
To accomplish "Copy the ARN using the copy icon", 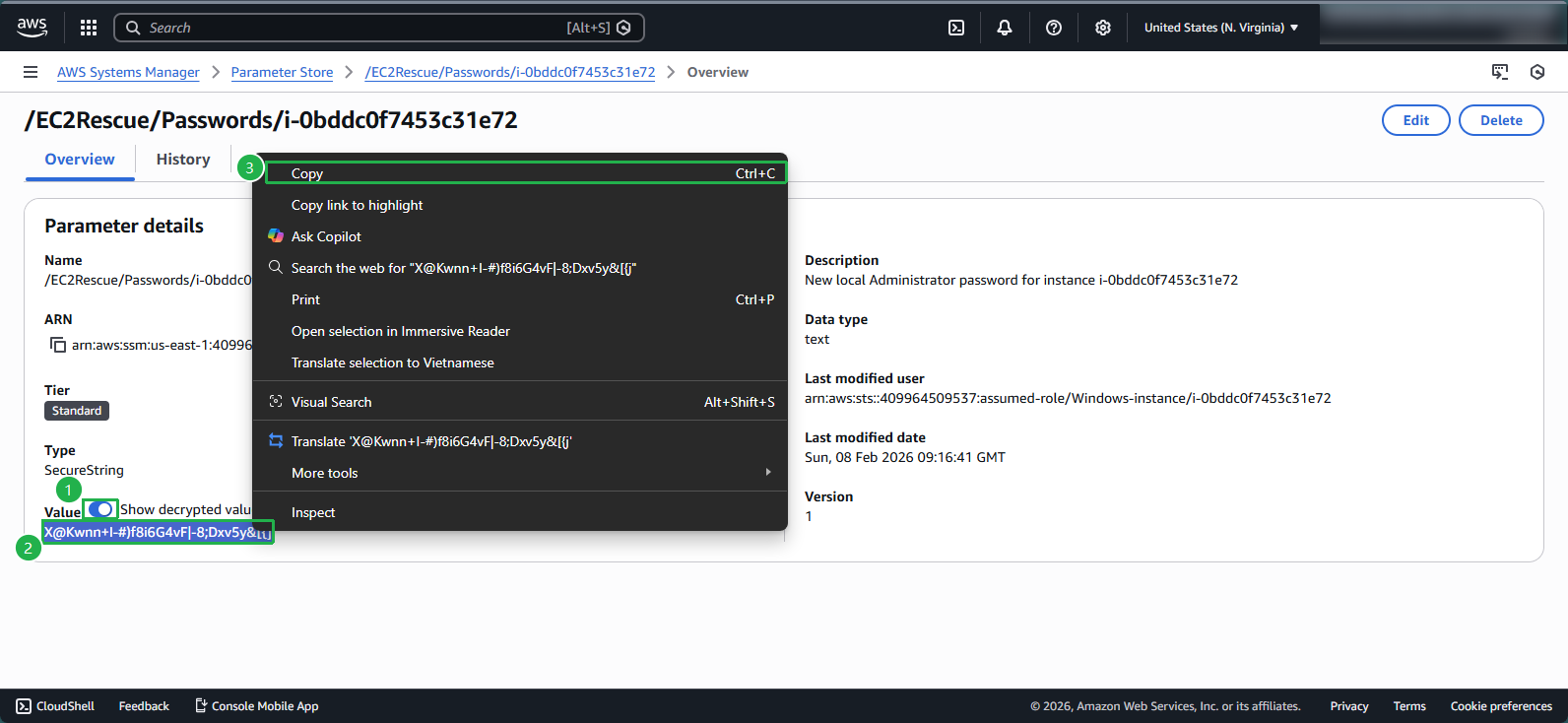I will point(58,345).
